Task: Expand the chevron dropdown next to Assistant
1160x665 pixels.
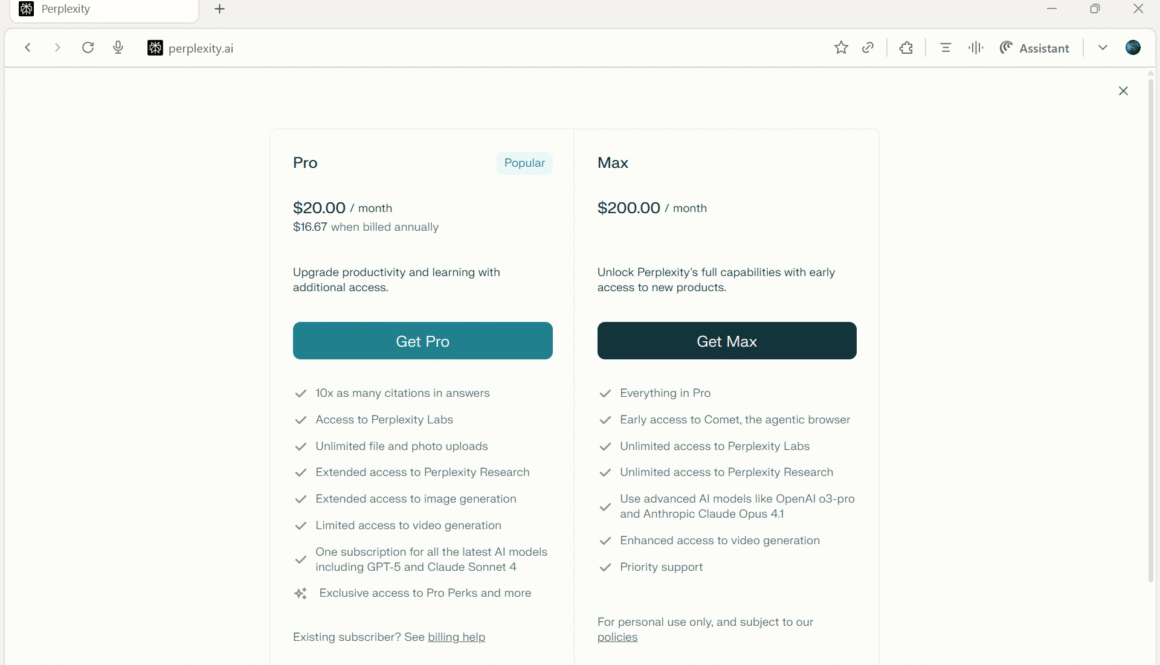Action: [x=1102, y=48]
